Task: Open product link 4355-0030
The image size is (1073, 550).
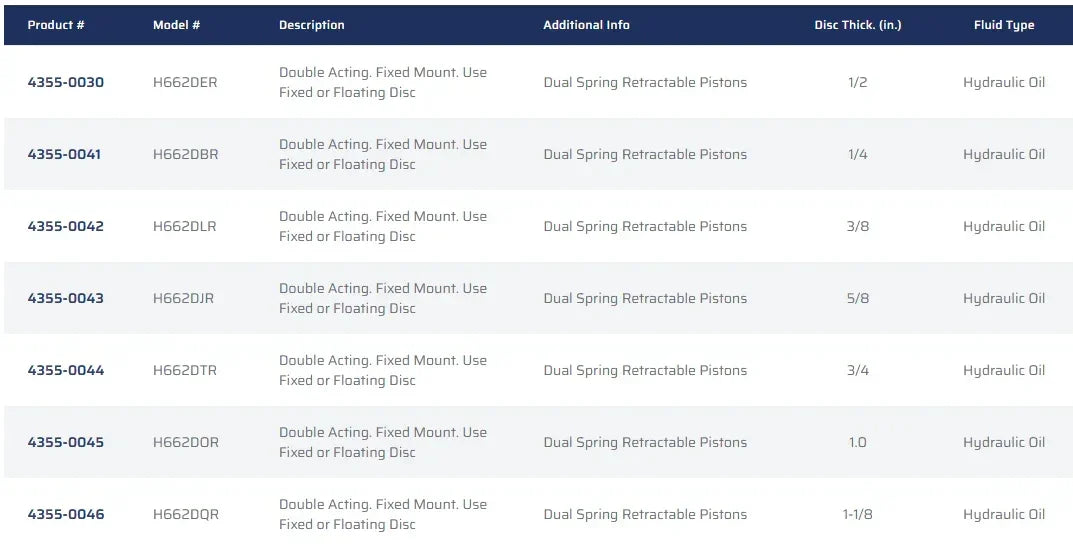Action: pyautogui.click(x=65, y=82)
